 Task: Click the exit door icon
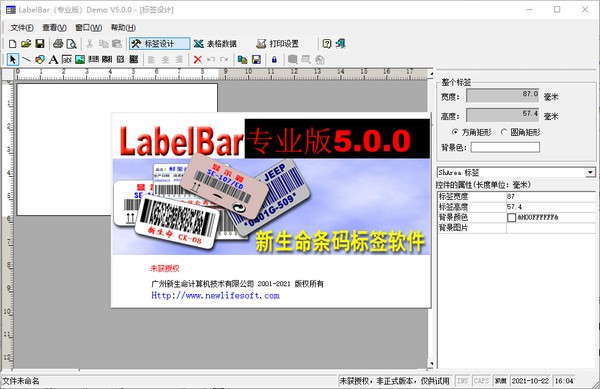(x=341, y=44)
